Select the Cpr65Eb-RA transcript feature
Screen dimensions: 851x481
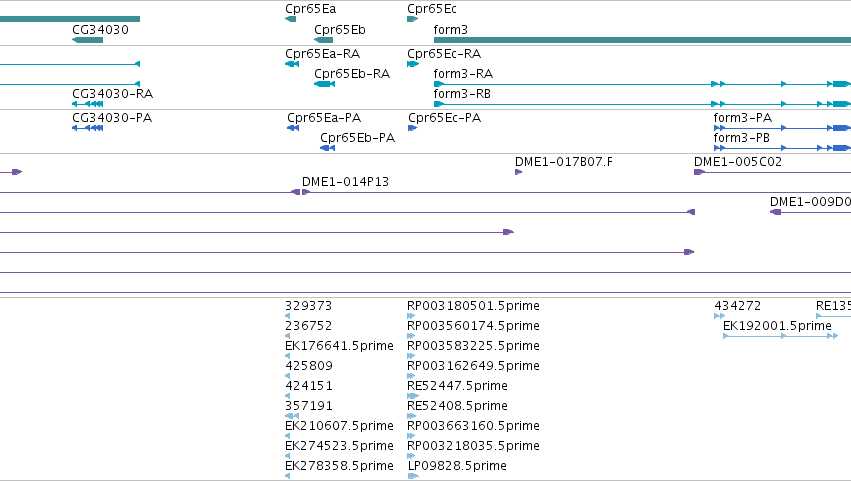pyautogui.click(x=325, y=84)
